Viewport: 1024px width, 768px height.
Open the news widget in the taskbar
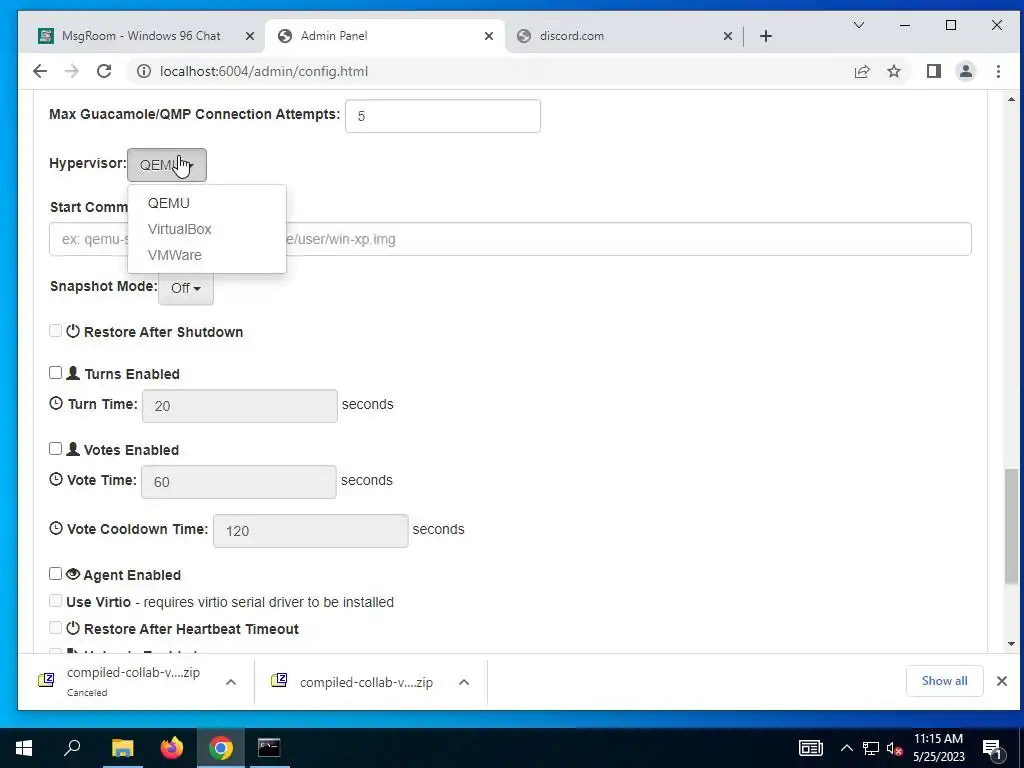[x=811, y=748]
